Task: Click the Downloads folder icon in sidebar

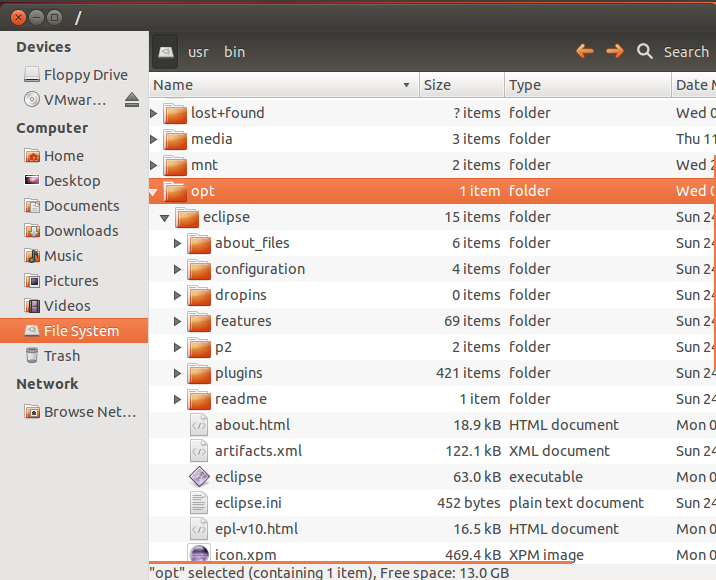Action: pyautogui.click(x=32, y=231)
